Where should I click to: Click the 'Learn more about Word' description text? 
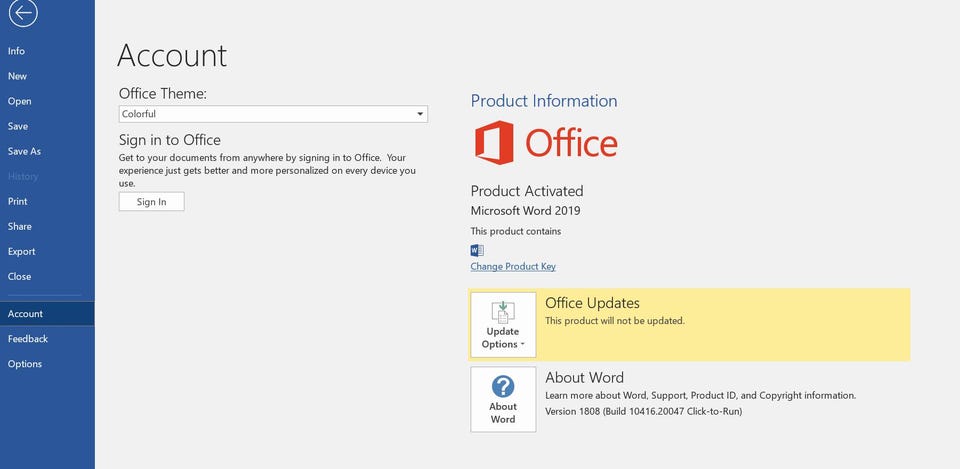click(700, 396)
